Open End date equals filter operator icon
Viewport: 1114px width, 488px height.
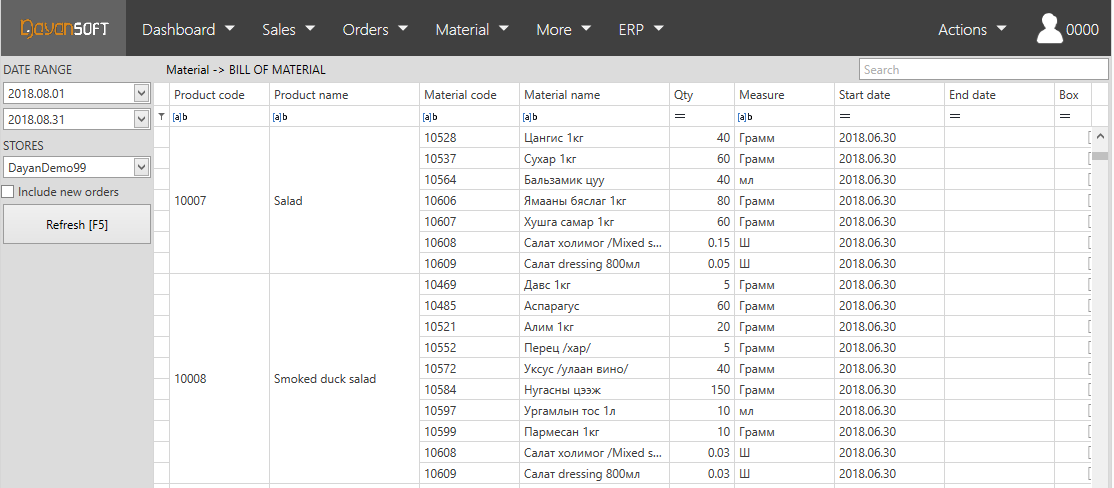(x=956, y=116)
